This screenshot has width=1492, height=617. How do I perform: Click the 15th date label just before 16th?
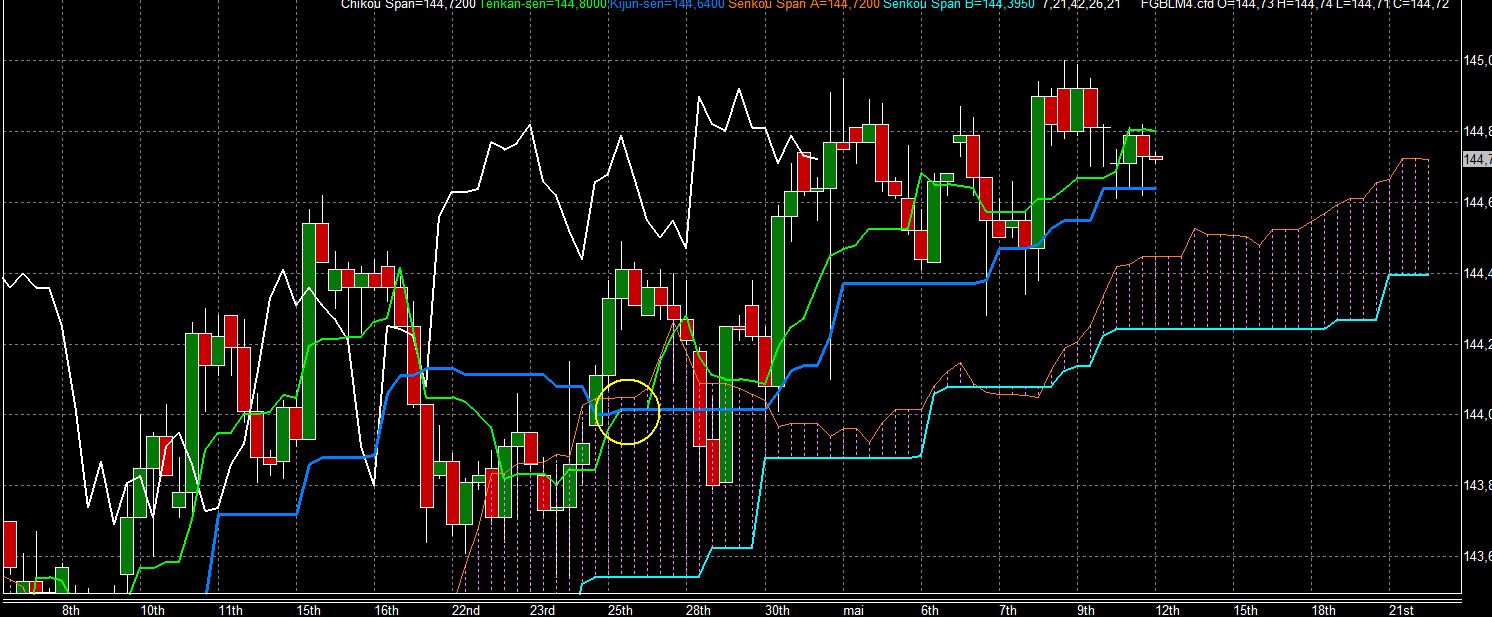click(x=308, y=609)
